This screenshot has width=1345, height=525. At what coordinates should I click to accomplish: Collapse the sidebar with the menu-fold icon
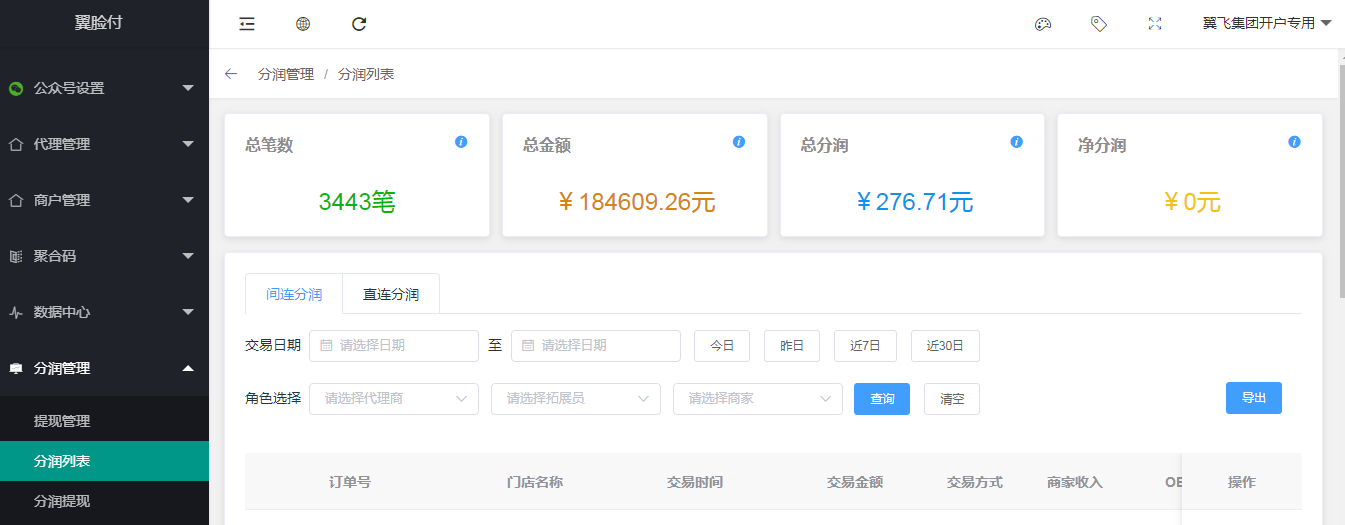pyautogui.click(x=247, y=24)
